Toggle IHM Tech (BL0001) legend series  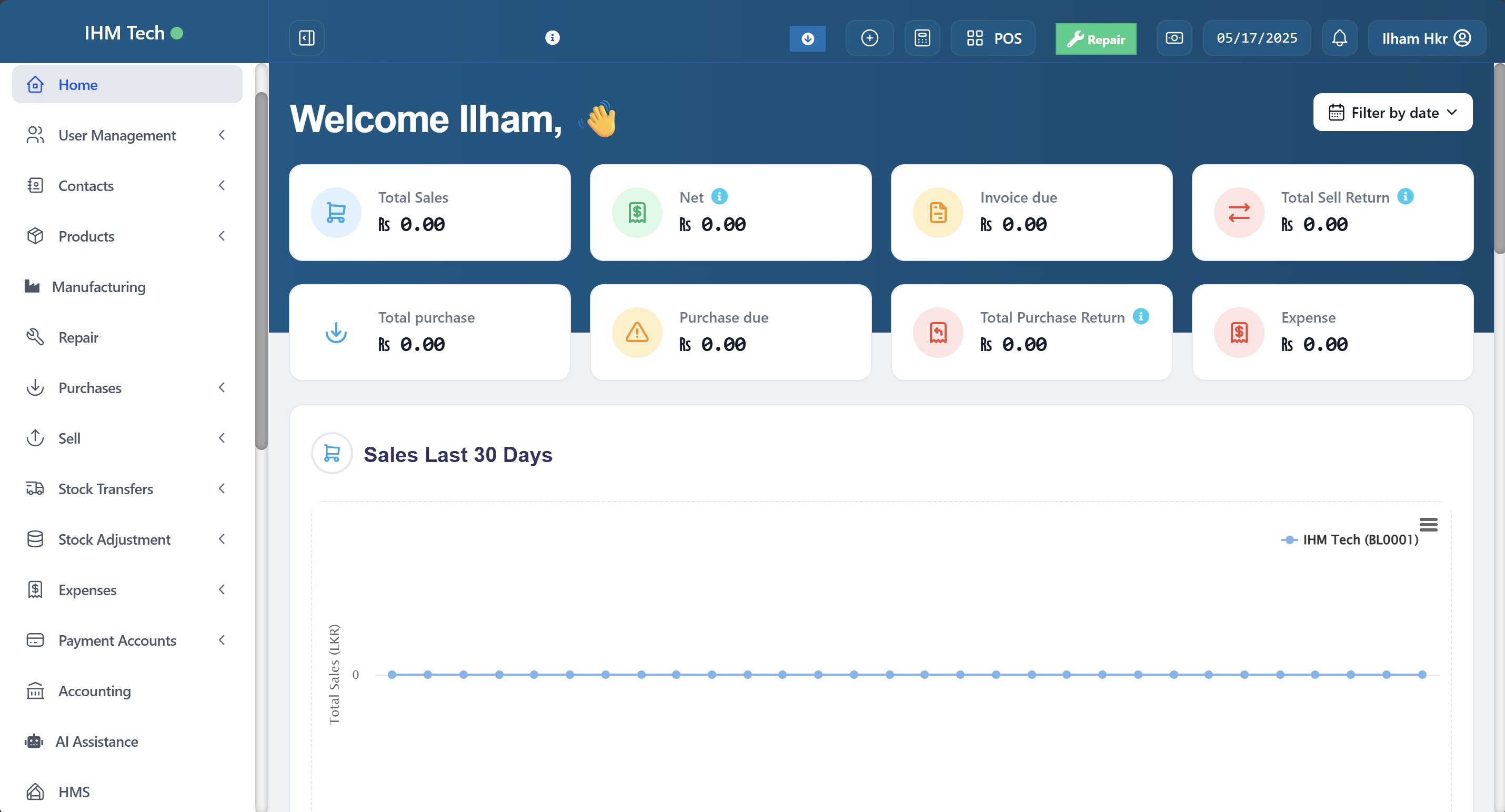point(1350,540)
